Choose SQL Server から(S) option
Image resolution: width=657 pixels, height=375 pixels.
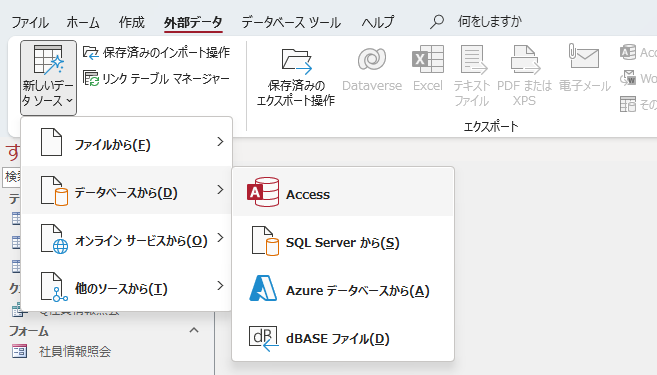pyautogui.click(x=343, y=241)
